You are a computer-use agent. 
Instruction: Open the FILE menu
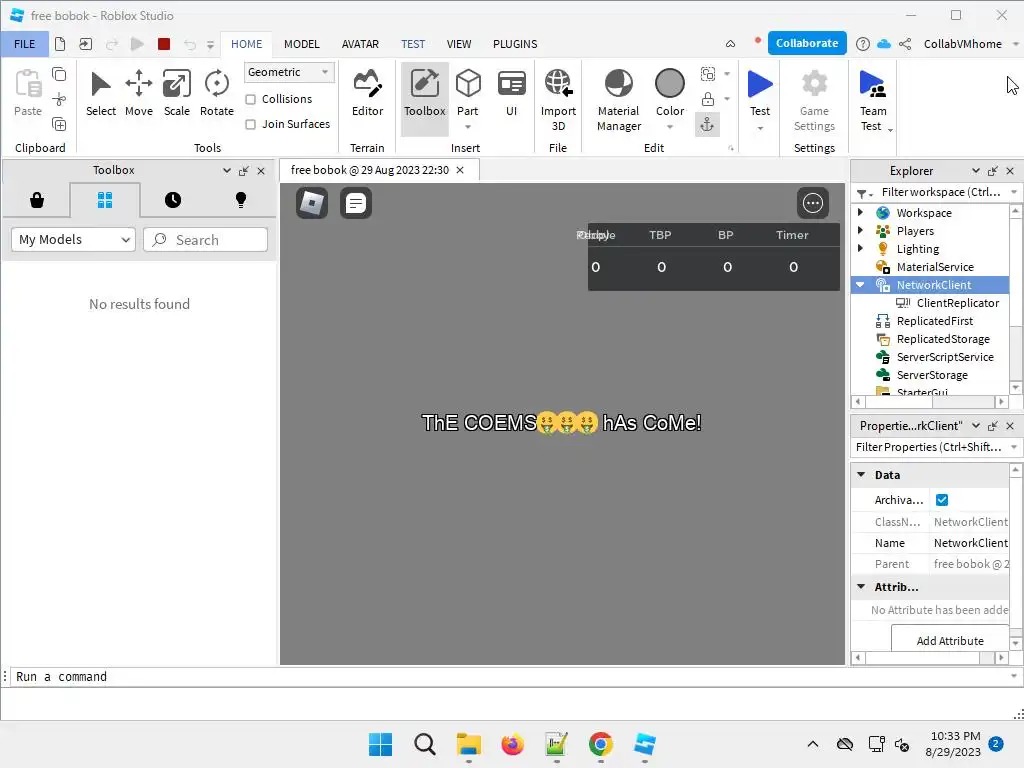(x=25, y=44)
